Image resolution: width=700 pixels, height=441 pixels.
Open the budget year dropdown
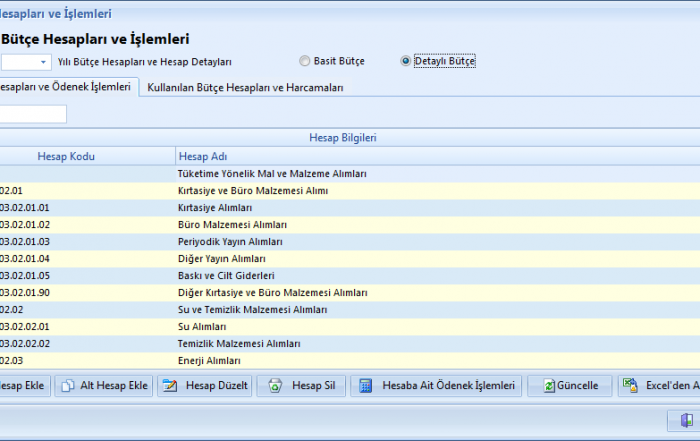(x=43, y=62)
